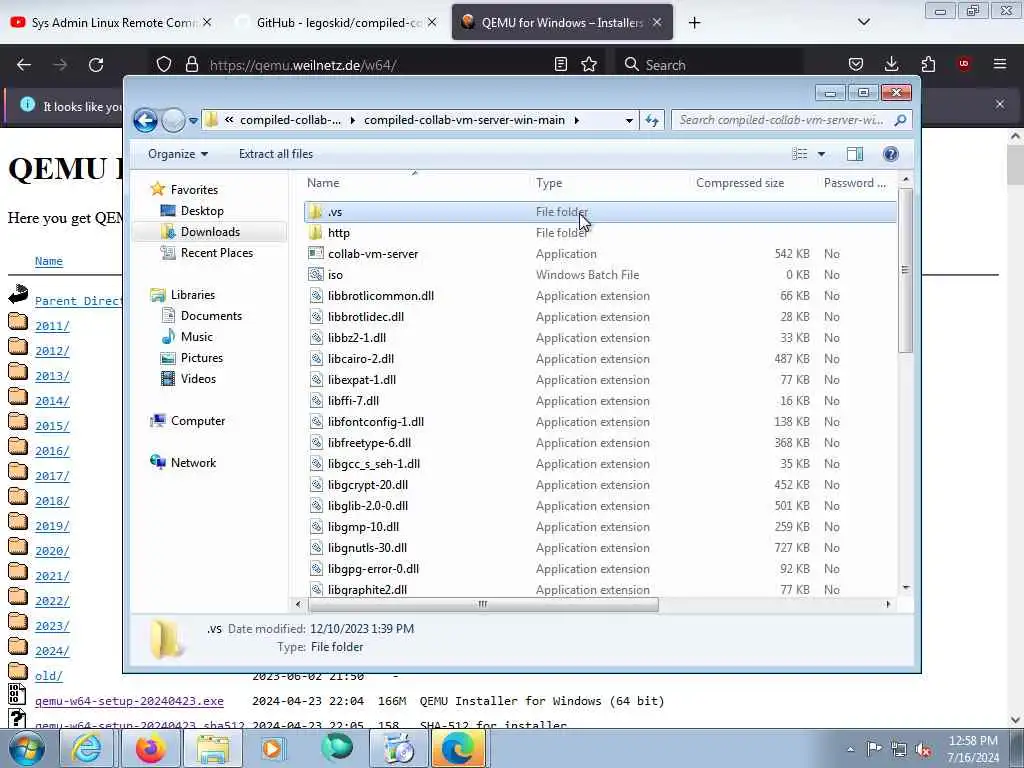Select Network in the navigation pane
Screen dimensions: 1024x768
(x=193, y=462)
